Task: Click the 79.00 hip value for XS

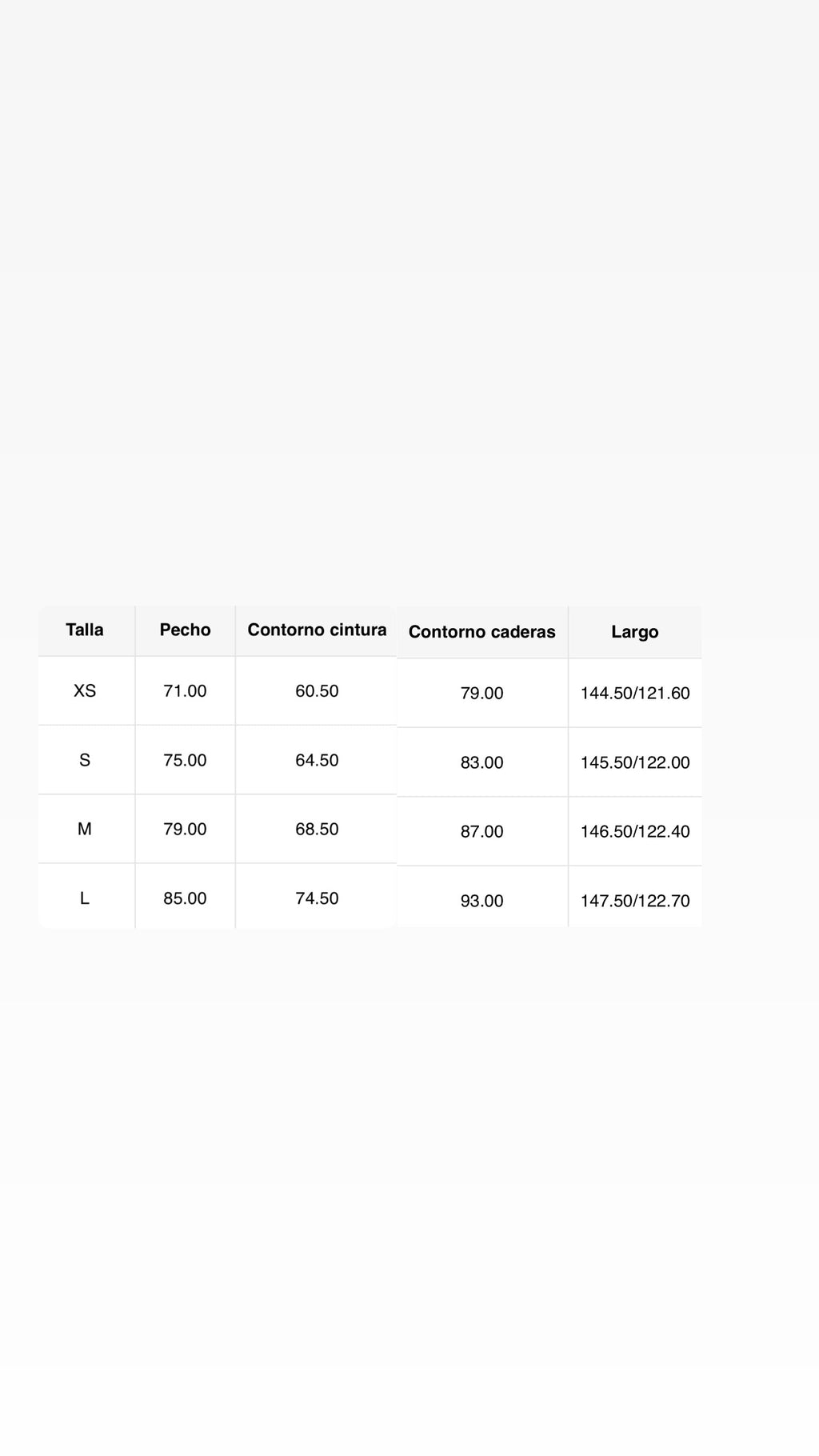Action: (481, 694)
